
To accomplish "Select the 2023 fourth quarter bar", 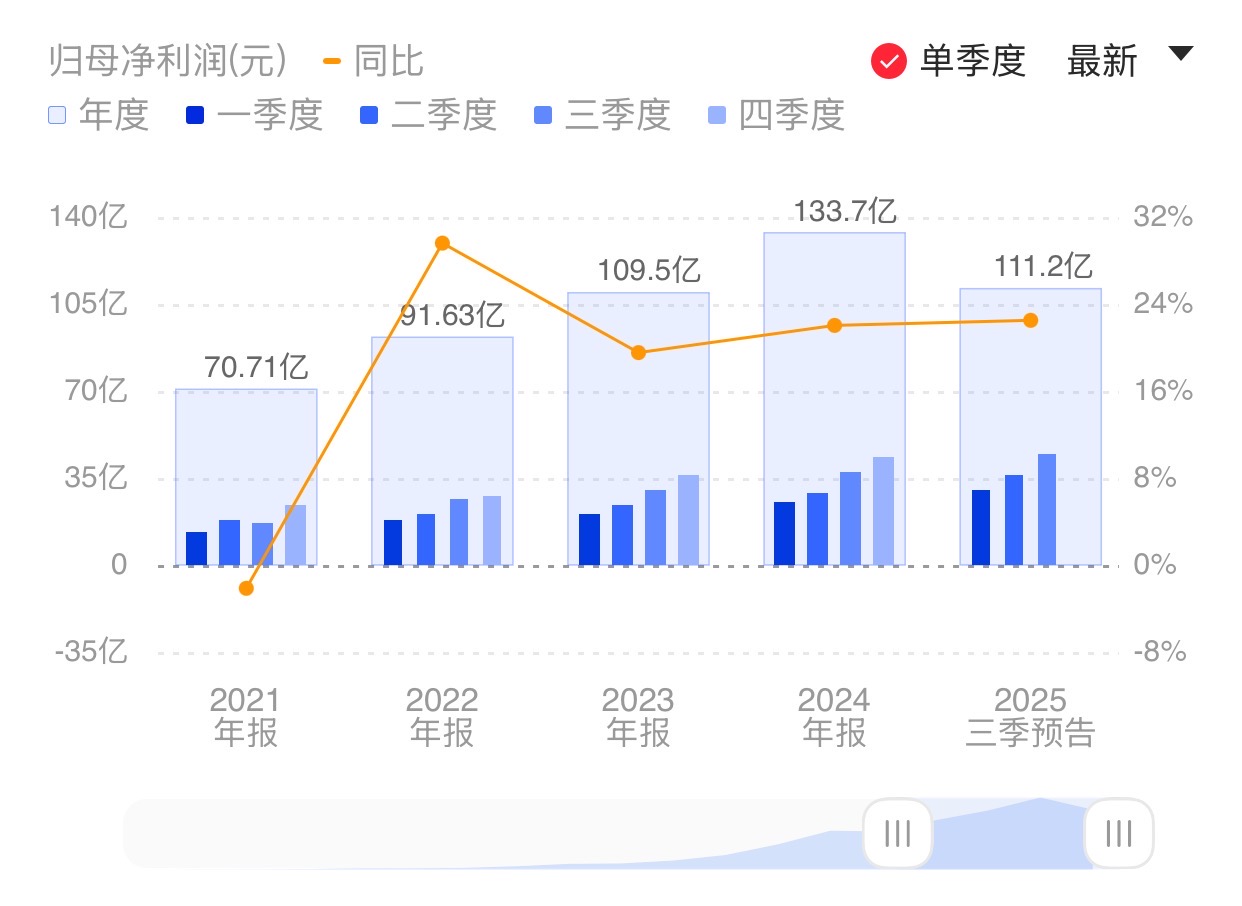I will (688, 520).
